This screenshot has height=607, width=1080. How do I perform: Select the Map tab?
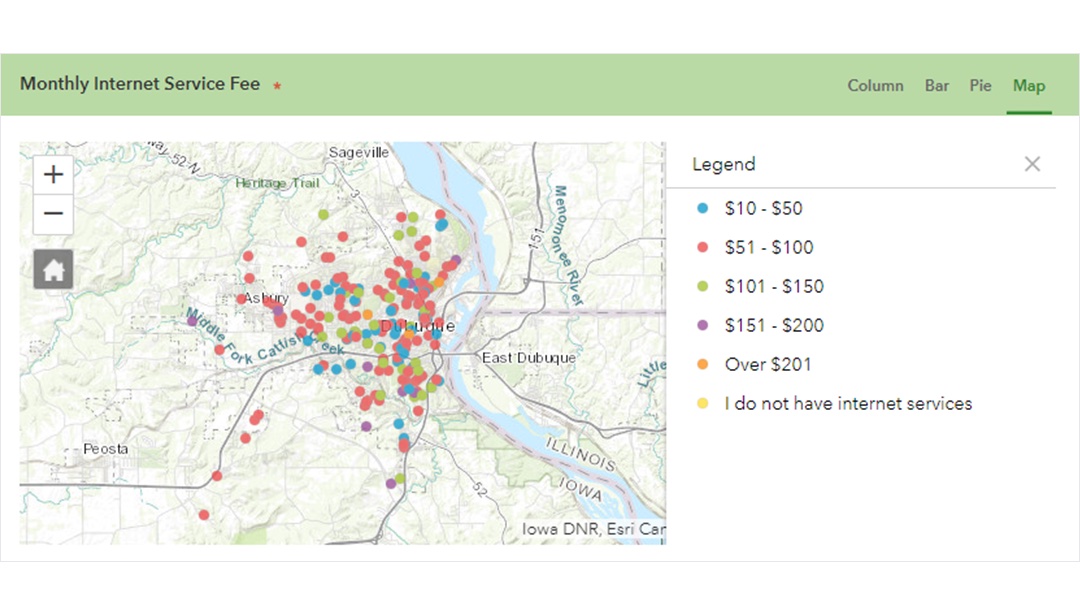1029,86
